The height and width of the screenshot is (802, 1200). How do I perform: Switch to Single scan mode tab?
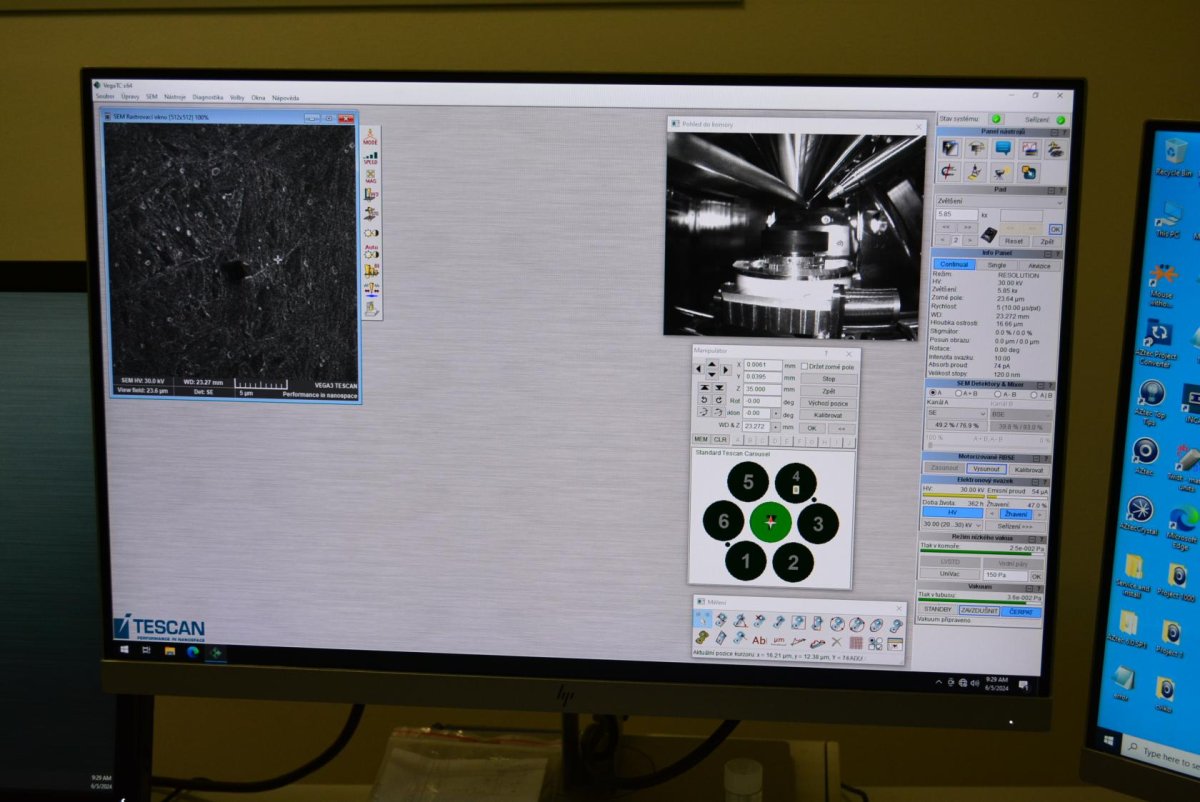[x=997, y=265]
